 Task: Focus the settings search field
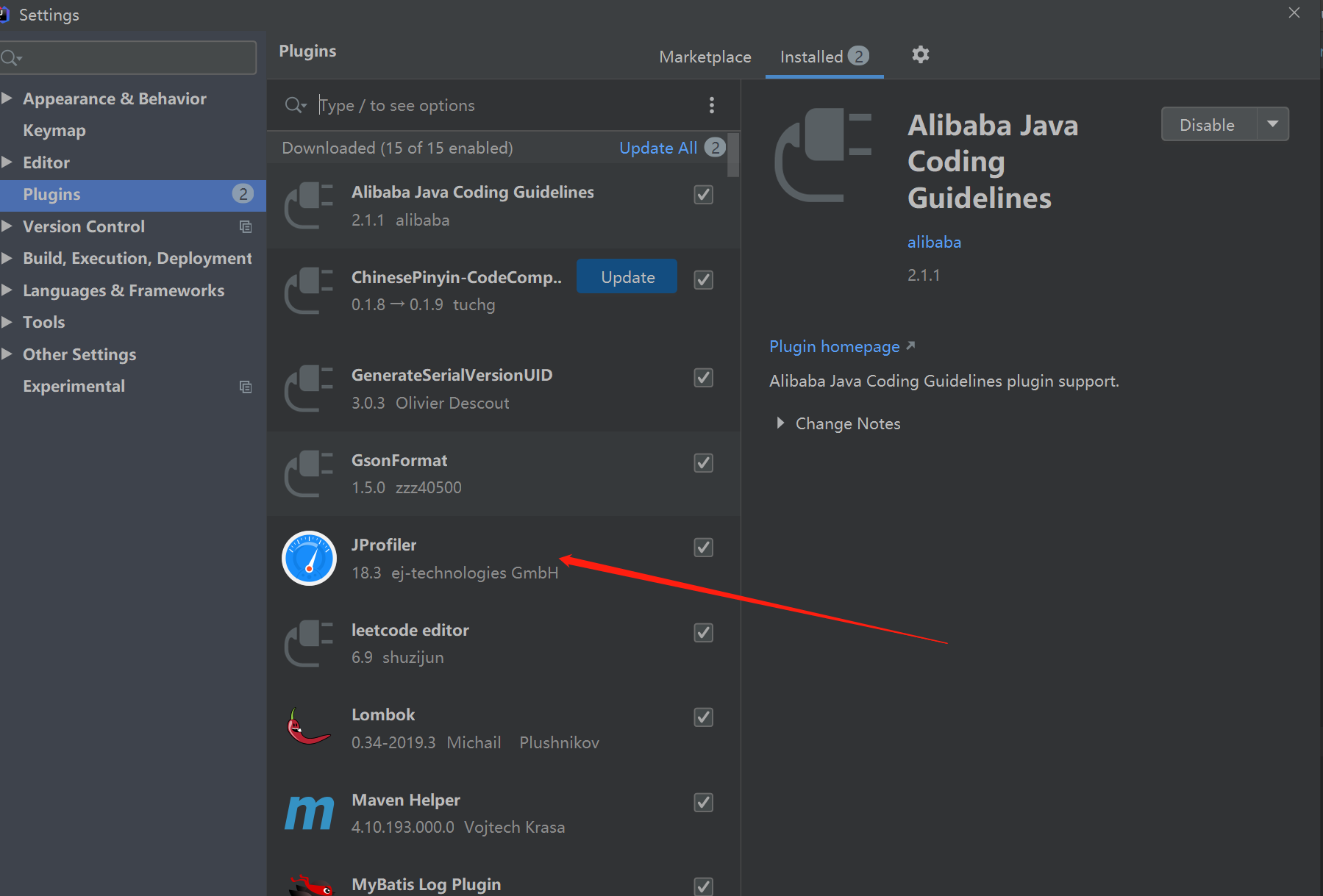pyautogui.click(x=129, y=57)
